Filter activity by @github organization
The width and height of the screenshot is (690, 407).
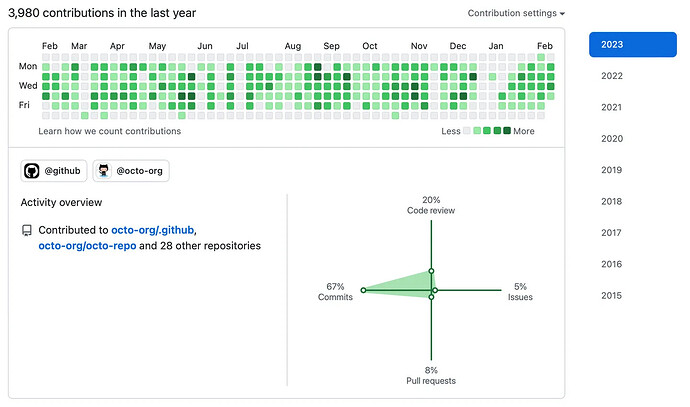point(54,171)
